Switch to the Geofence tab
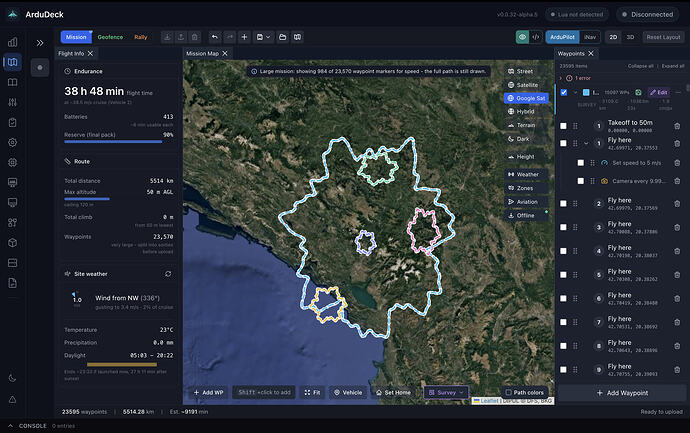This screenshot has width=690, height=433. pos(110,37)
